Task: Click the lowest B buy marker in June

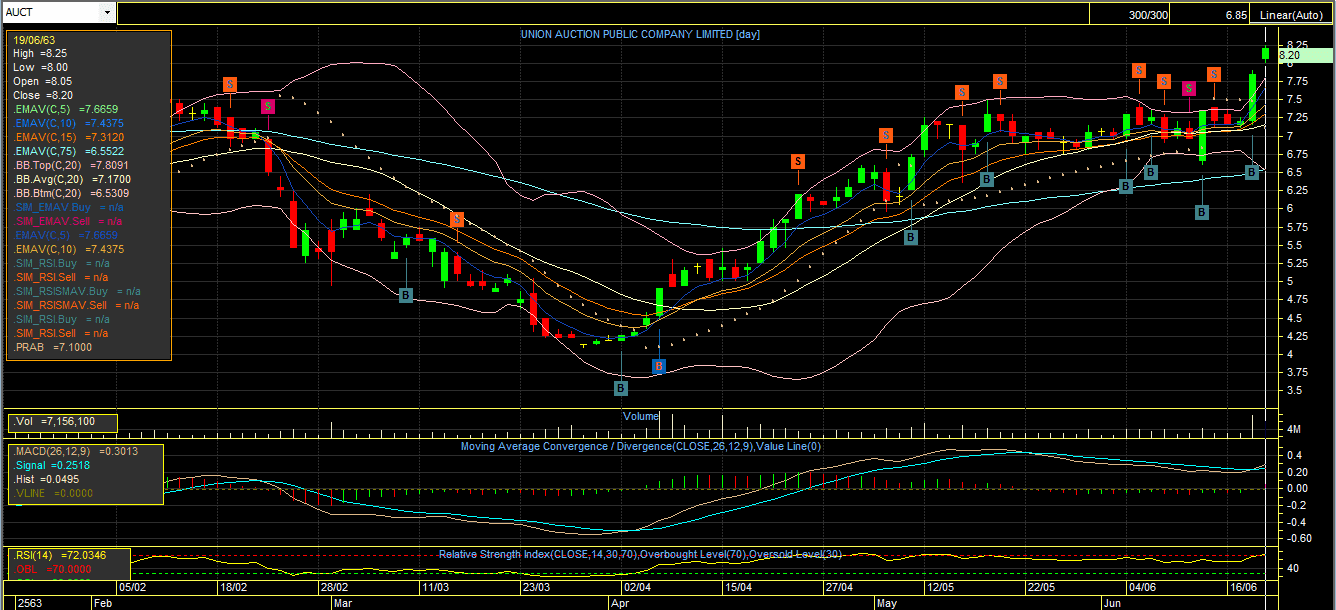Action: pos(1202,212)
